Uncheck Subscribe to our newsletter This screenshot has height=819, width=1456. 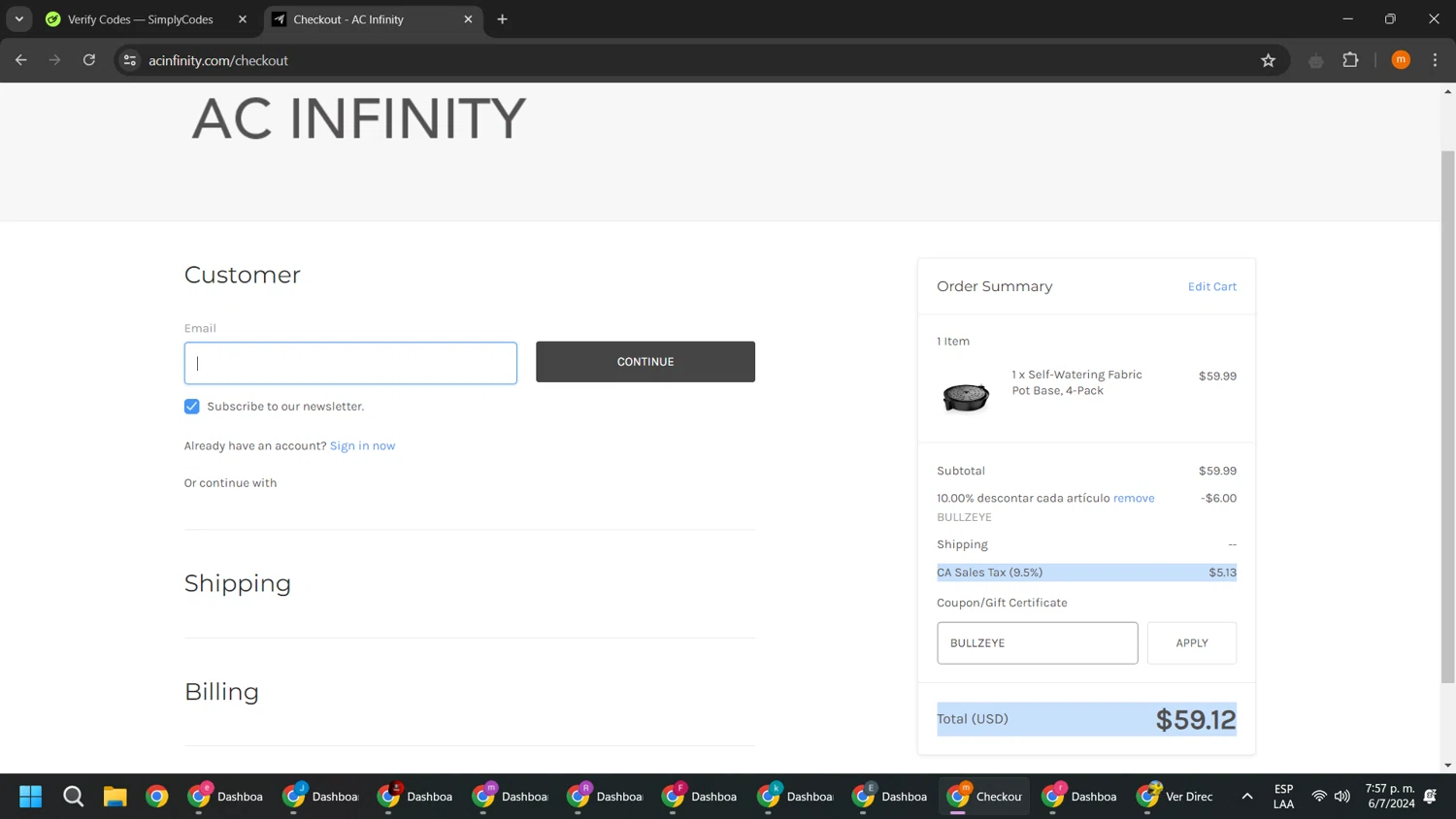point(192,407)
